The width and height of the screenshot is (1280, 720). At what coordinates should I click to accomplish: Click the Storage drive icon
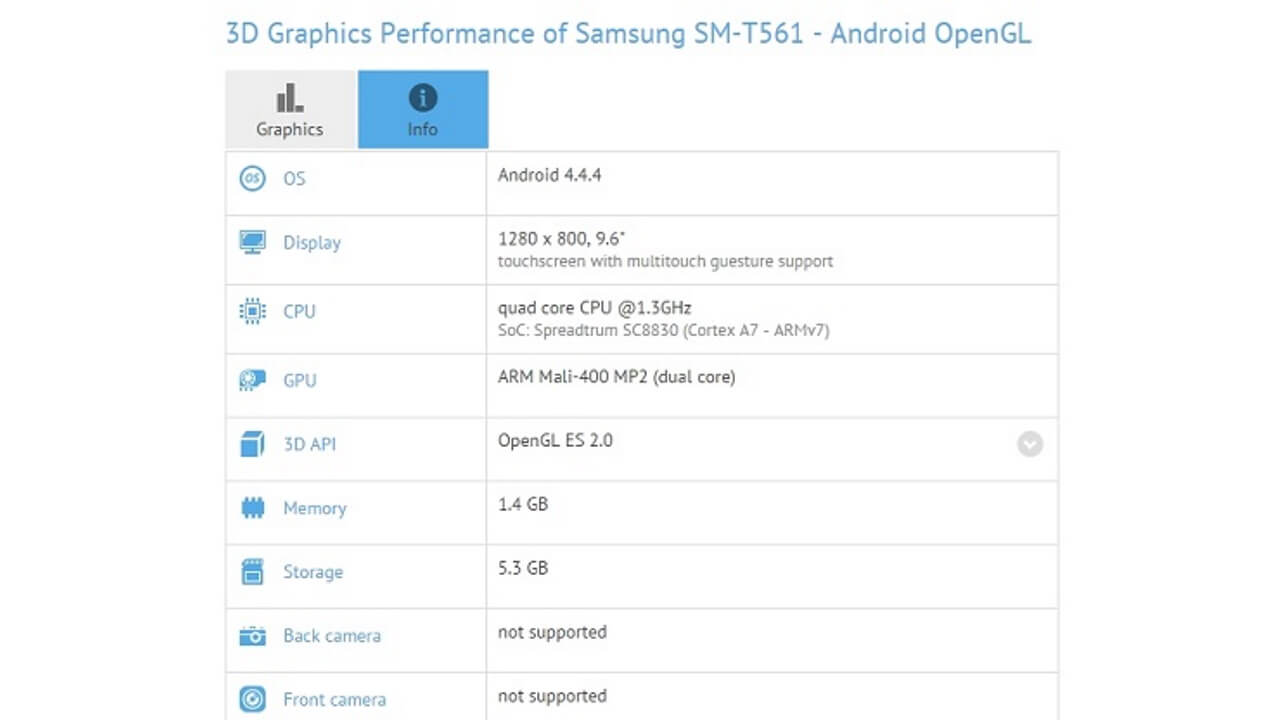[252, 571]
